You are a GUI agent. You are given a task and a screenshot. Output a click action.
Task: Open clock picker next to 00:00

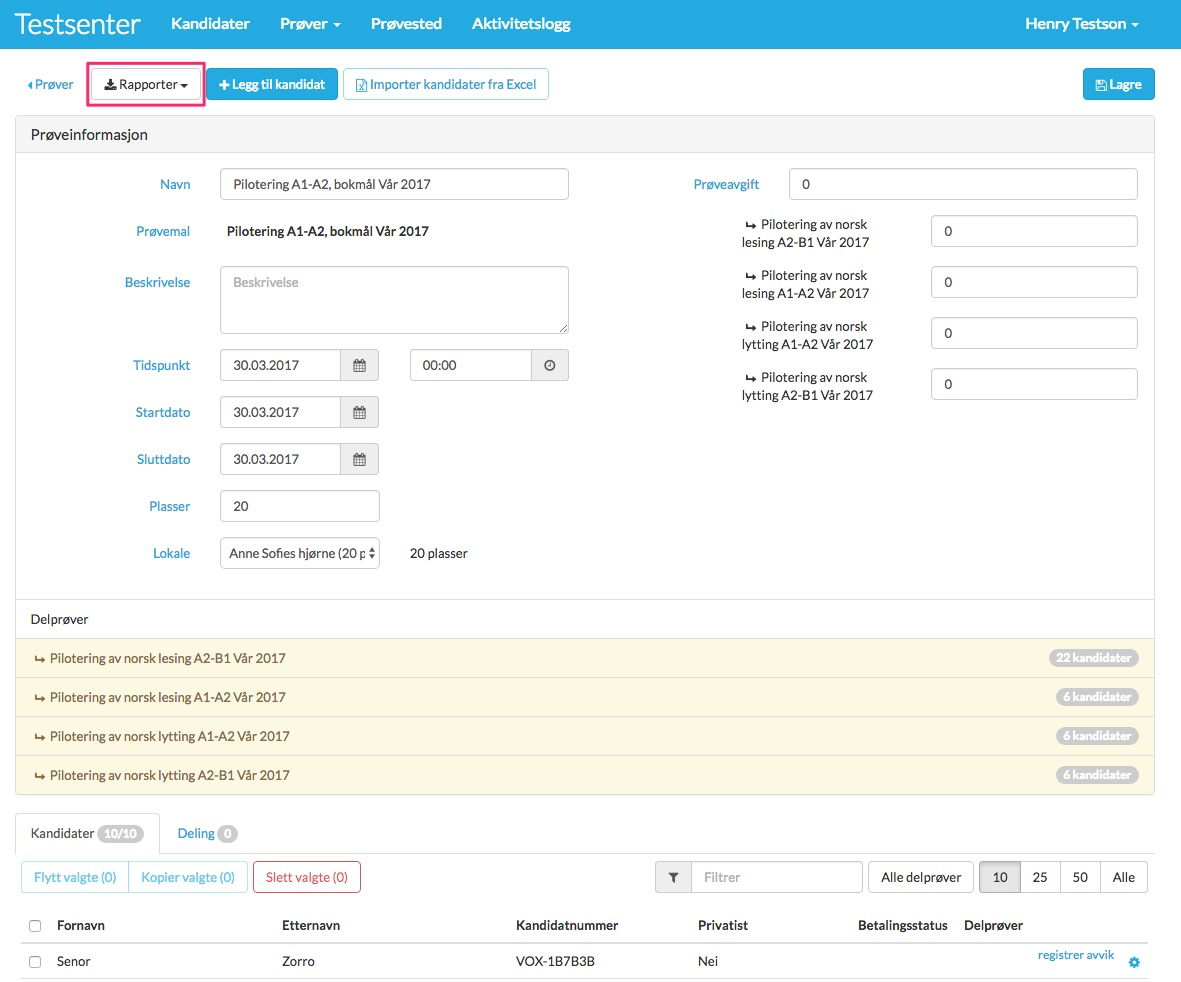coord(550,365)
